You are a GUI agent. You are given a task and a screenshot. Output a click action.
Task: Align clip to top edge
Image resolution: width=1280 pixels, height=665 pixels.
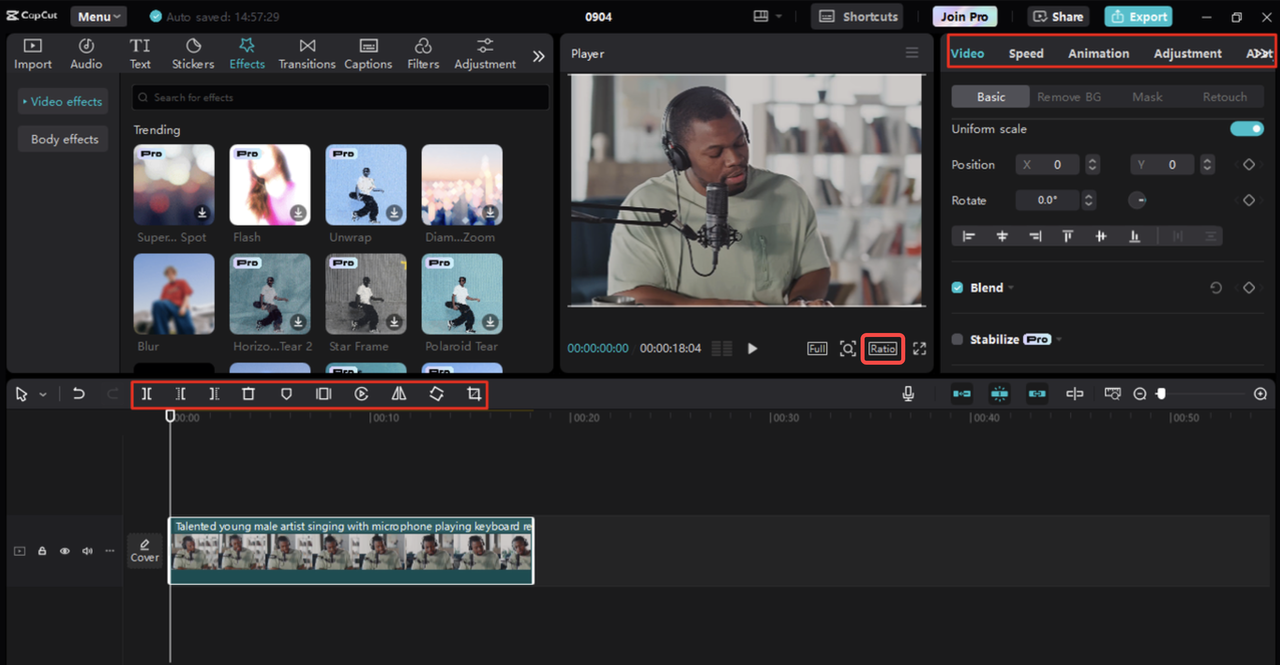(x=1068, y=236)
